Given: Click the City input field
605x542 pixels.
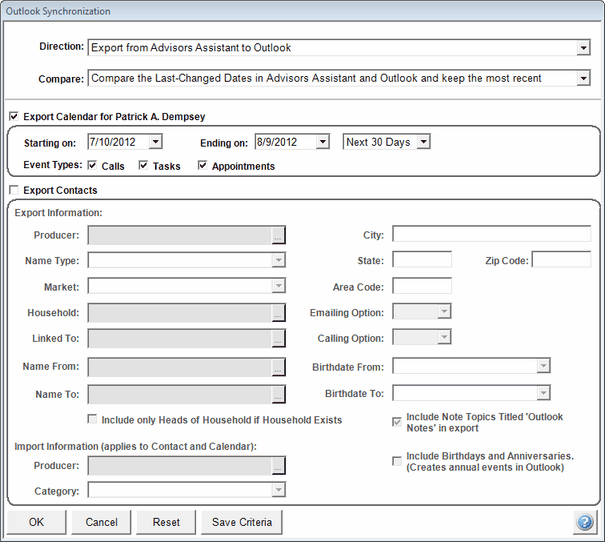Looking at the screenshot, I should [492, 234].
